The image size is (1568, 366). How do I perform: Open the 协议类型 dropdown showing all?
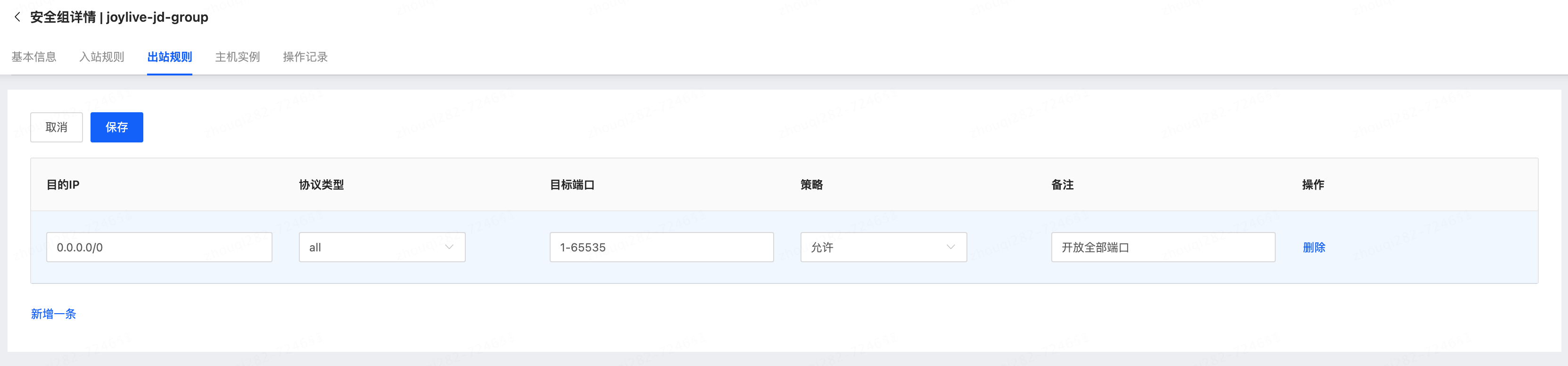click(382, 247)
